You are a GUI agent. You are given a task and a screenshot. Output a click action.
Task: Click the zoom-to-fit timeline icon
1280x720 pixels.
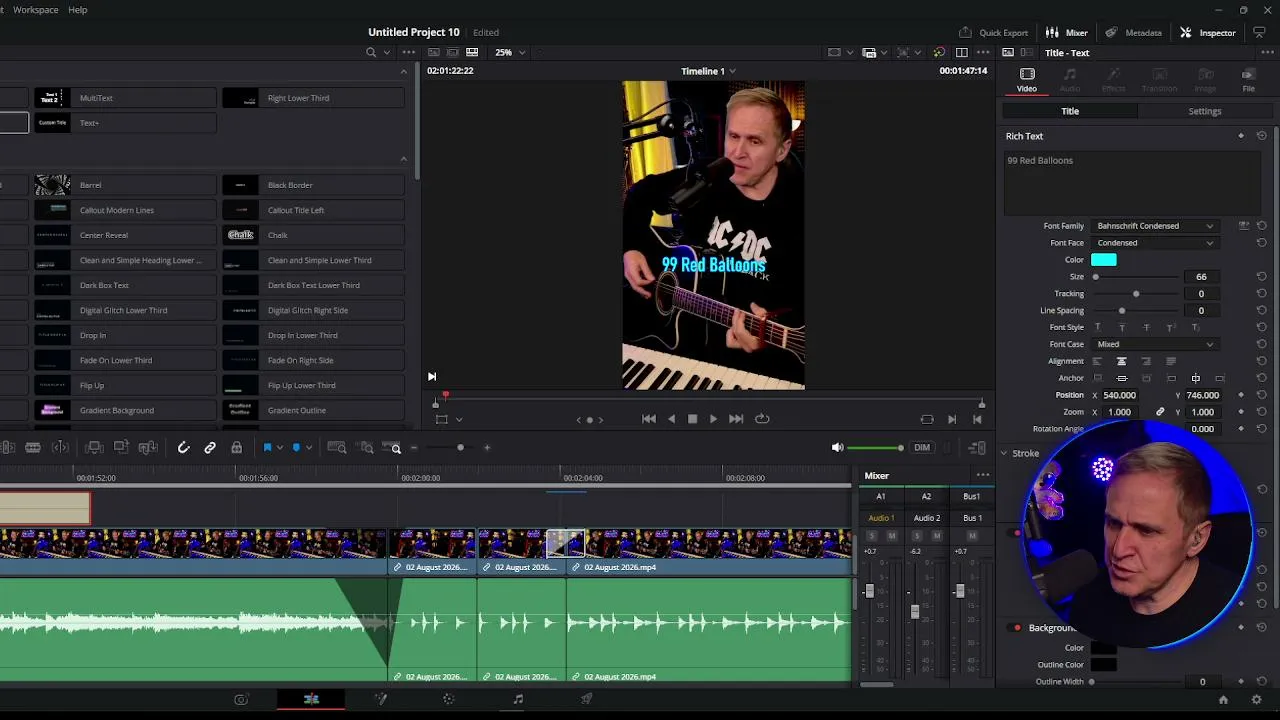point(337,448)
